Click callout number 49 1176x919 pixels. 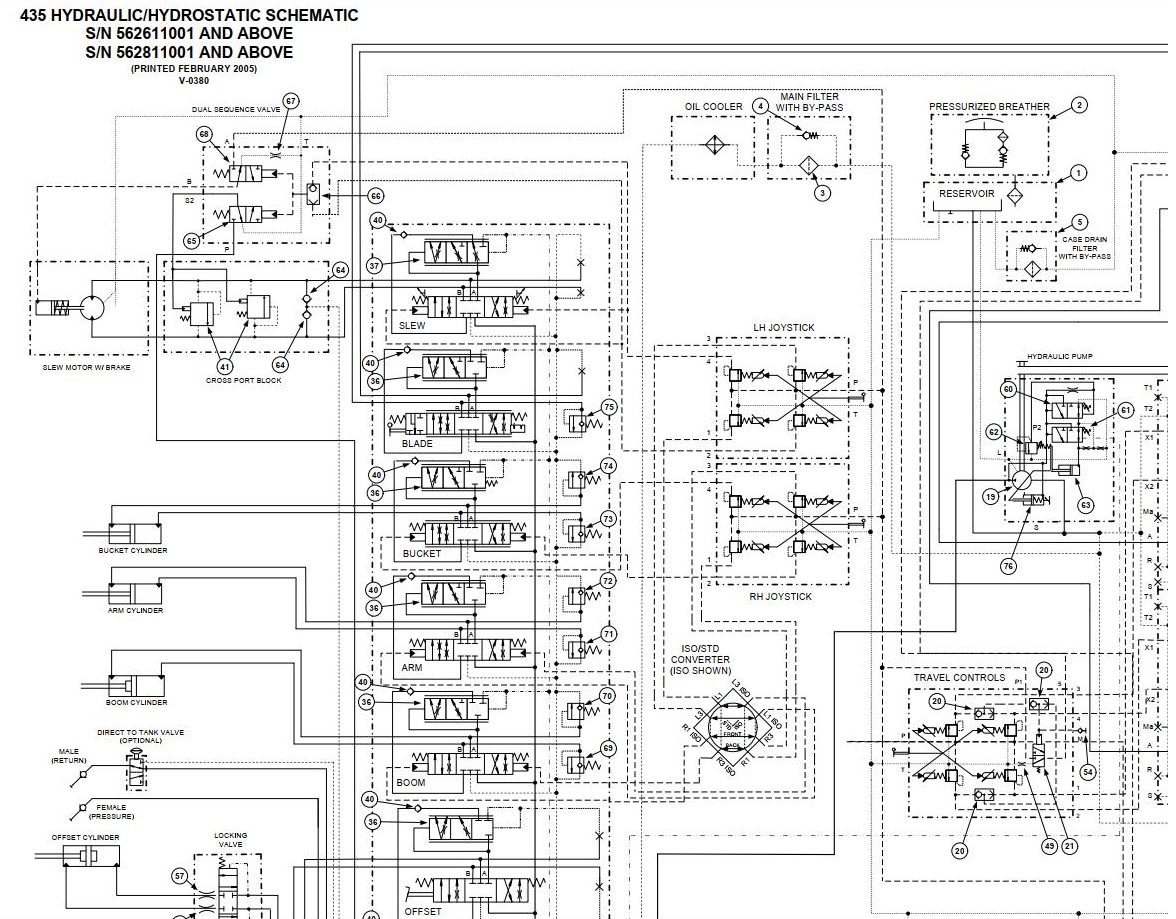[x=1049, y=845]
